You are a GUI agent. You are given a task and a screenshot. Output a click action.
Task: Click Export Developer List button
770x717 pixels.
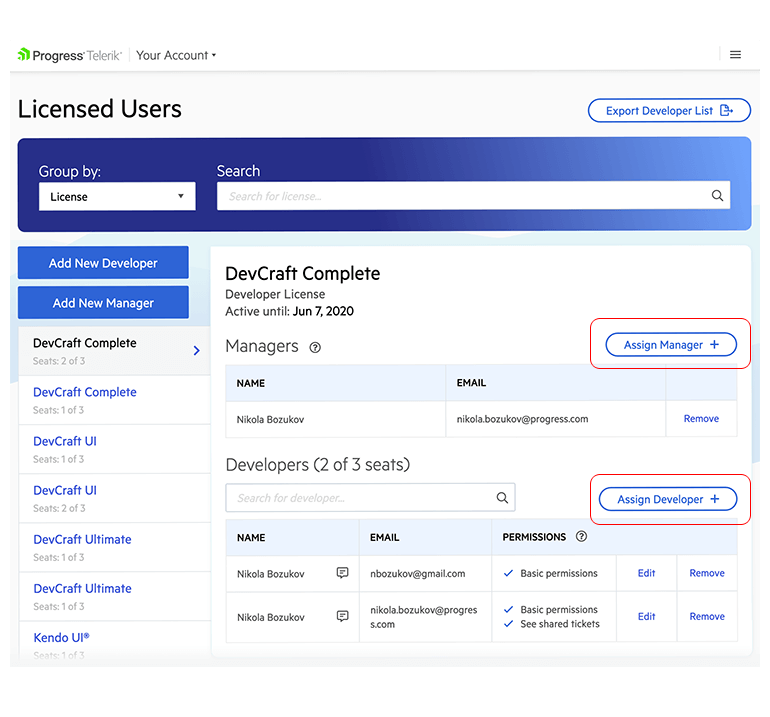[x=669, y=110]
